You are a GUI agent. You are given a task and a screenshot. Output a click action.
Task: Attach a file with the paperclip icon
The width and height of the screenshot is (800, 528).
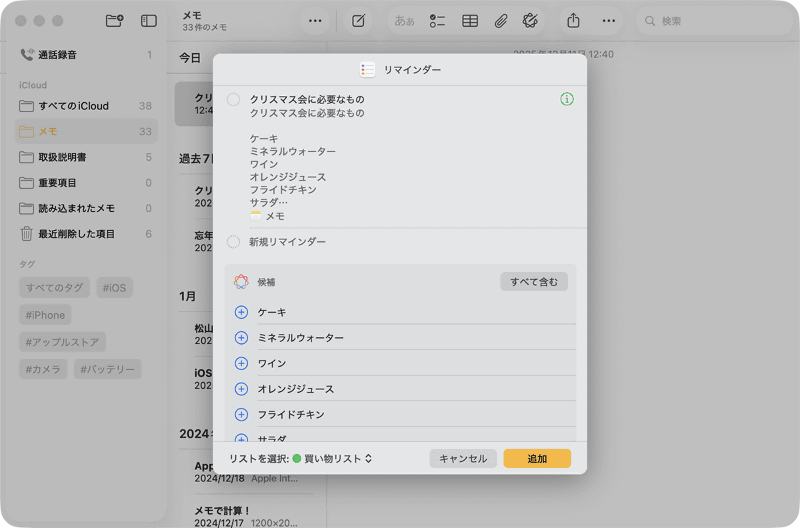[501, 21]
